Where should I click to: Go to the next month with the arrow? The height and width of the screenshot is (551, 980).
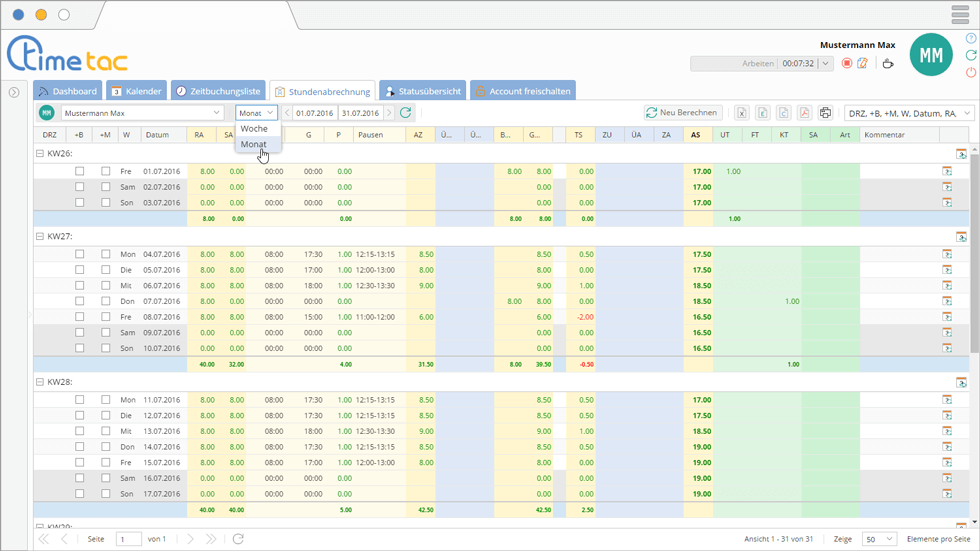388,113
